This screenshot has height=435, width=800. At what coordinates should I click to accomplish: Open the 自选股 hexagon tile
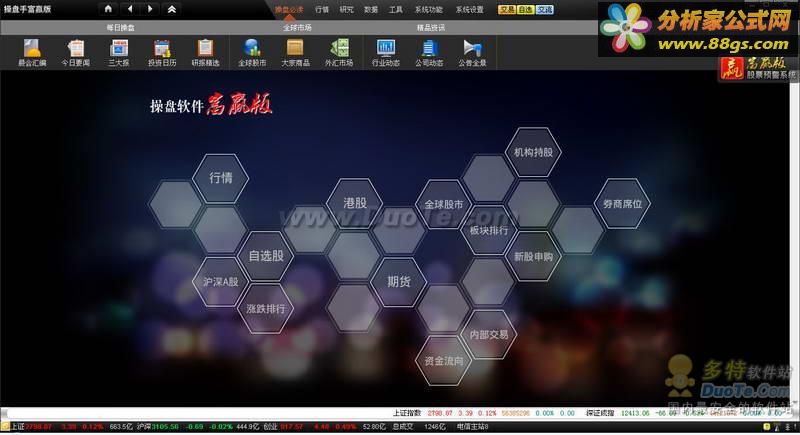point(266,256)
